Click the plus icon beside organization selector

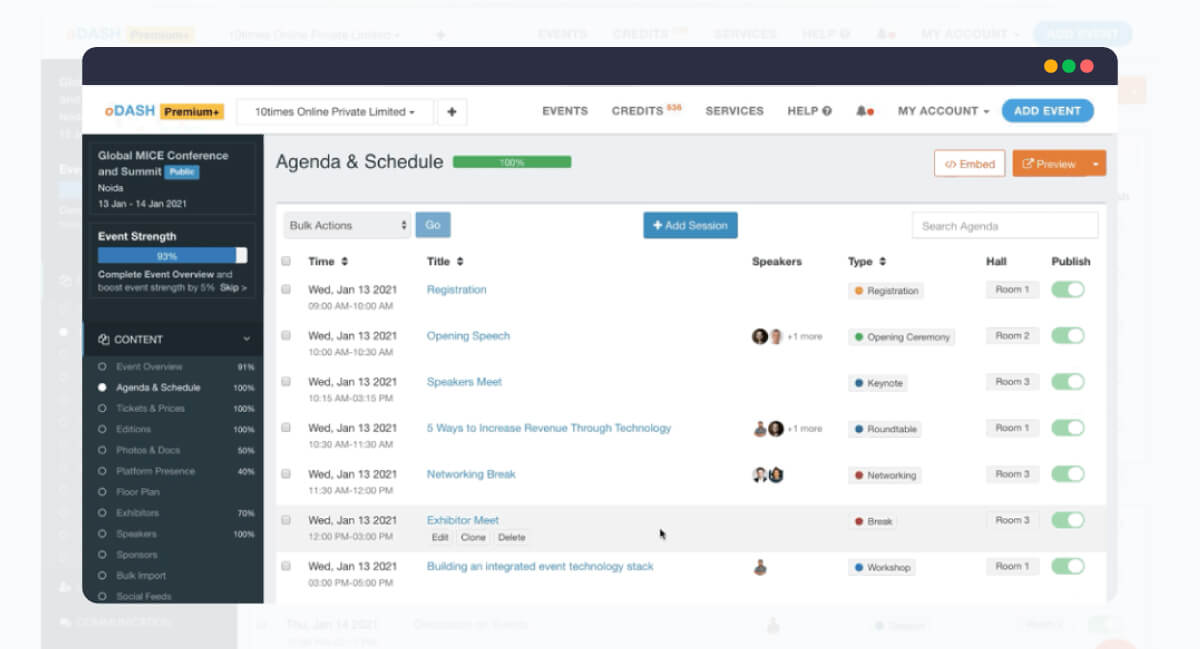[451, 112]
